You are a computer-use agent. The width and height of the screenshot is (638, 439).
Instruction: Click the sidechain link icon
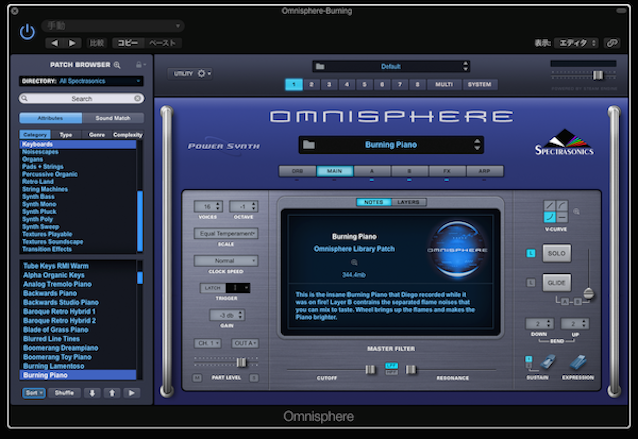point(612,43)
